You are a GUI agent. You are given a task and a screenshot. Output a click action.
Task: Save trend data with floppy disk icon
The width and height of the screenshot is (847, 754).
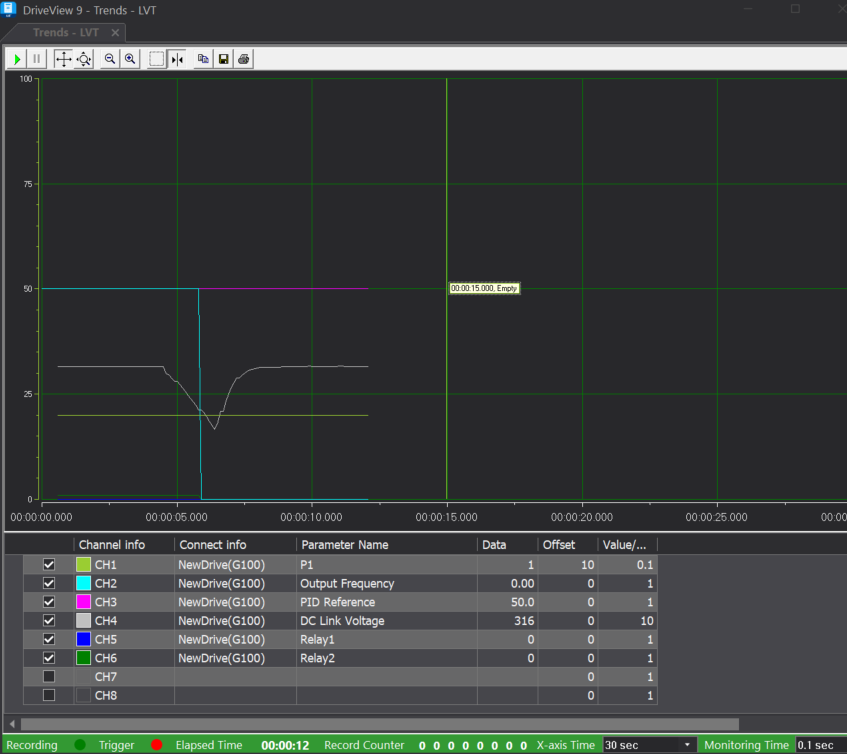[x=224, y=59]
